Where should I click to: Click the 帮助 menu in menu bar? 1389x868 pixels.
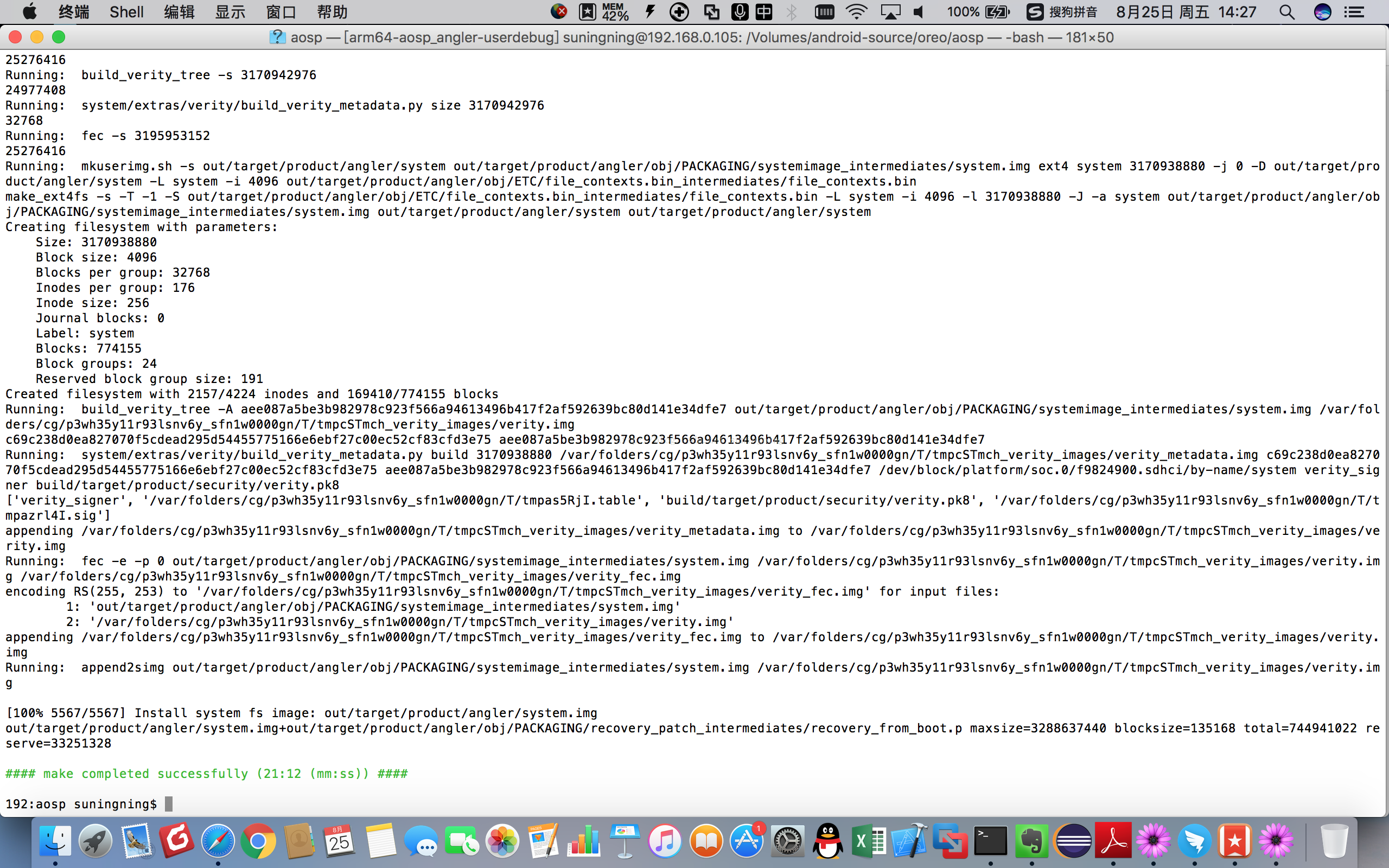tap(334, 11)
